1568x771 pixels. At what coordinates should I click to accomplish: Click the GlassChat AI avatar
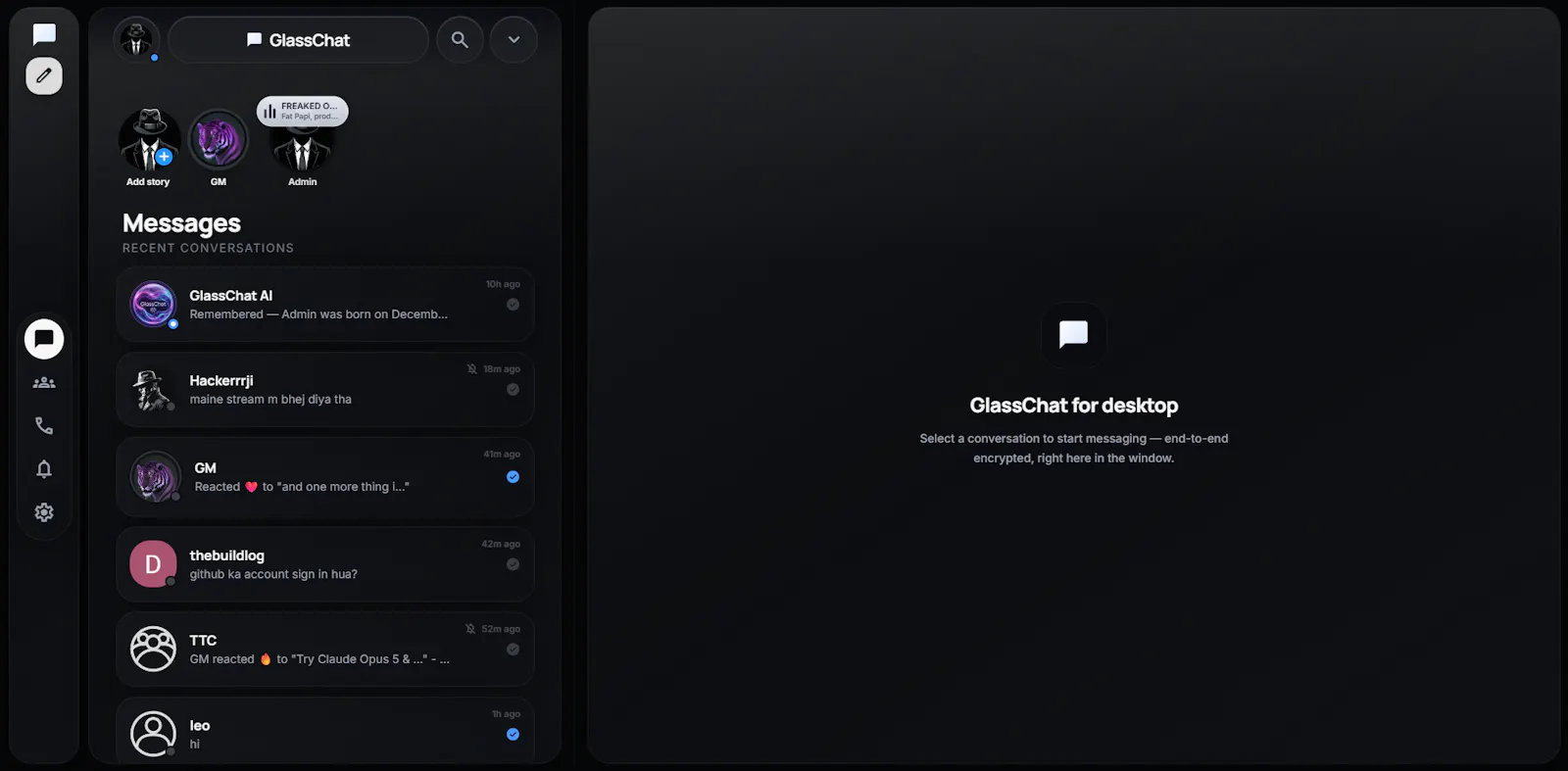[154, 304]
